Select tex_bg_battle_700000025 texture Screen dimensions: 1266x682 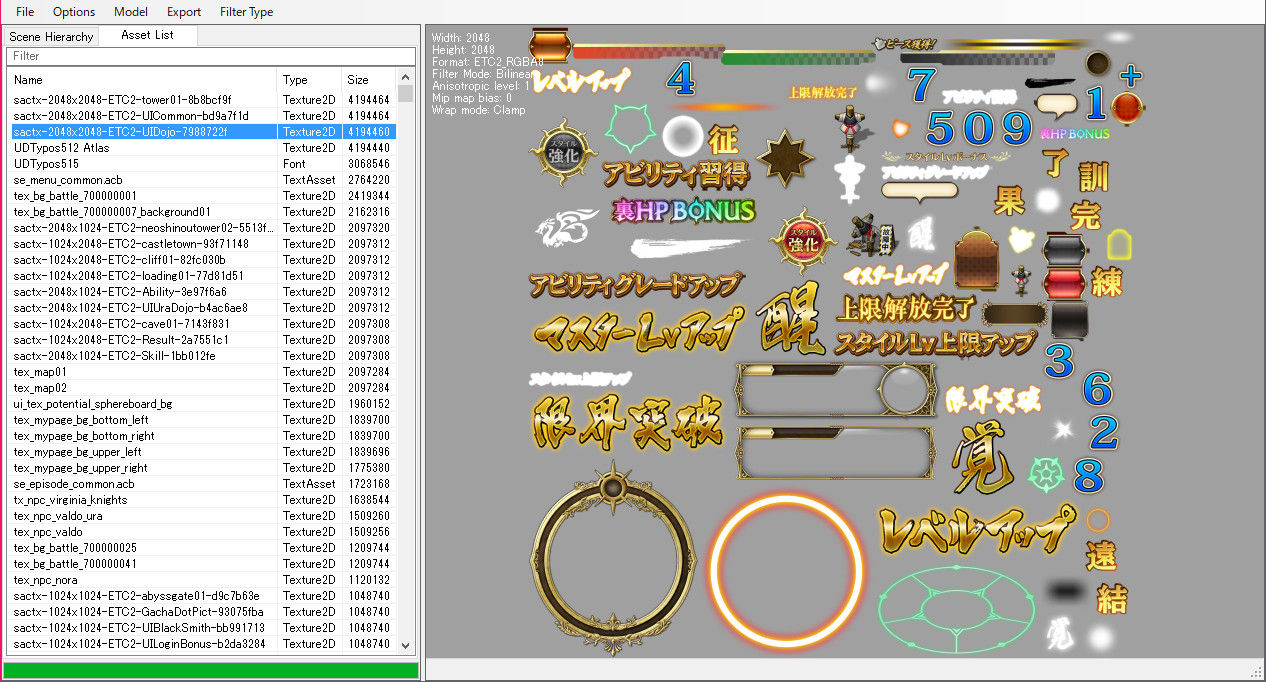coord(203,548)
